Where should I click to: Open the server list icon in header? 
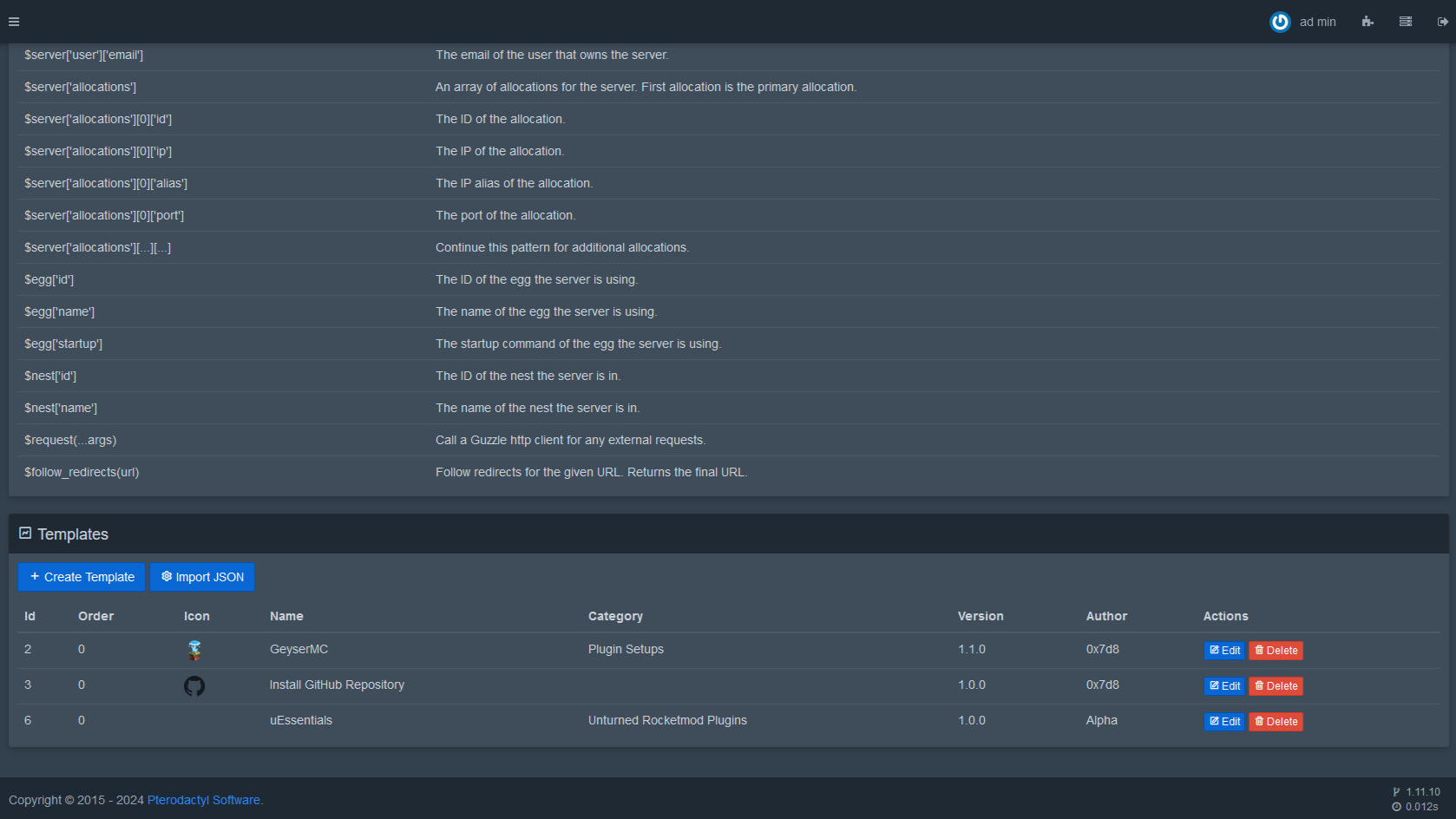1406,22
